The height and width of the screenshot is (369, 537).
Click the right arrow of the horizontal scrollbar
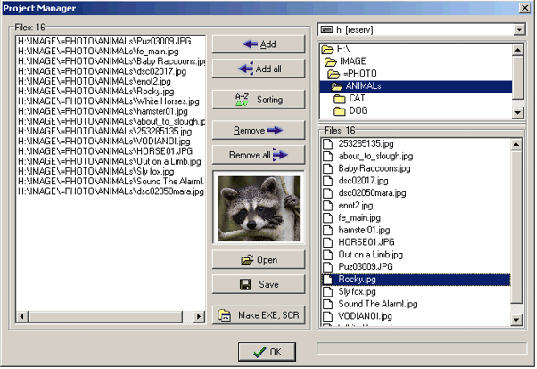coord(199,316)
